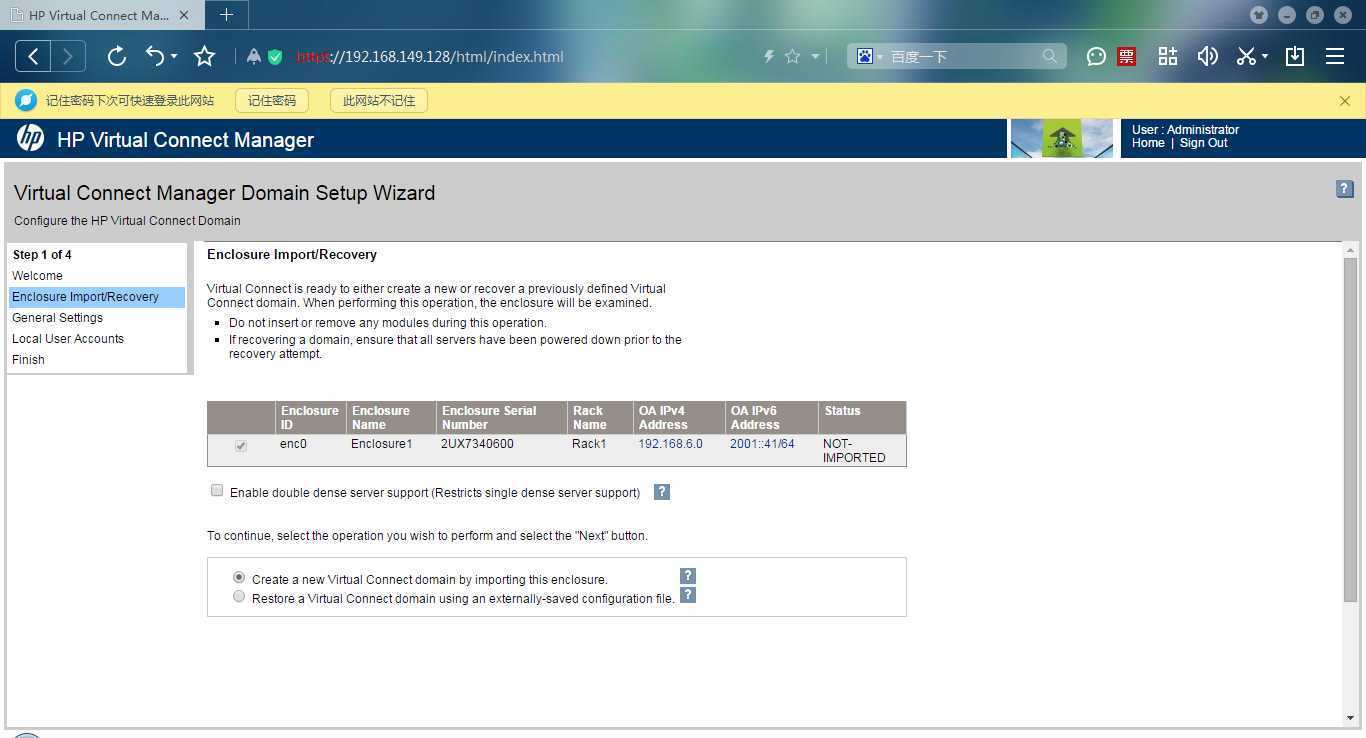Screen dimensions: 1366x738
Task: Open dropdown next to the undo arrow
Action: coord(174,57)
